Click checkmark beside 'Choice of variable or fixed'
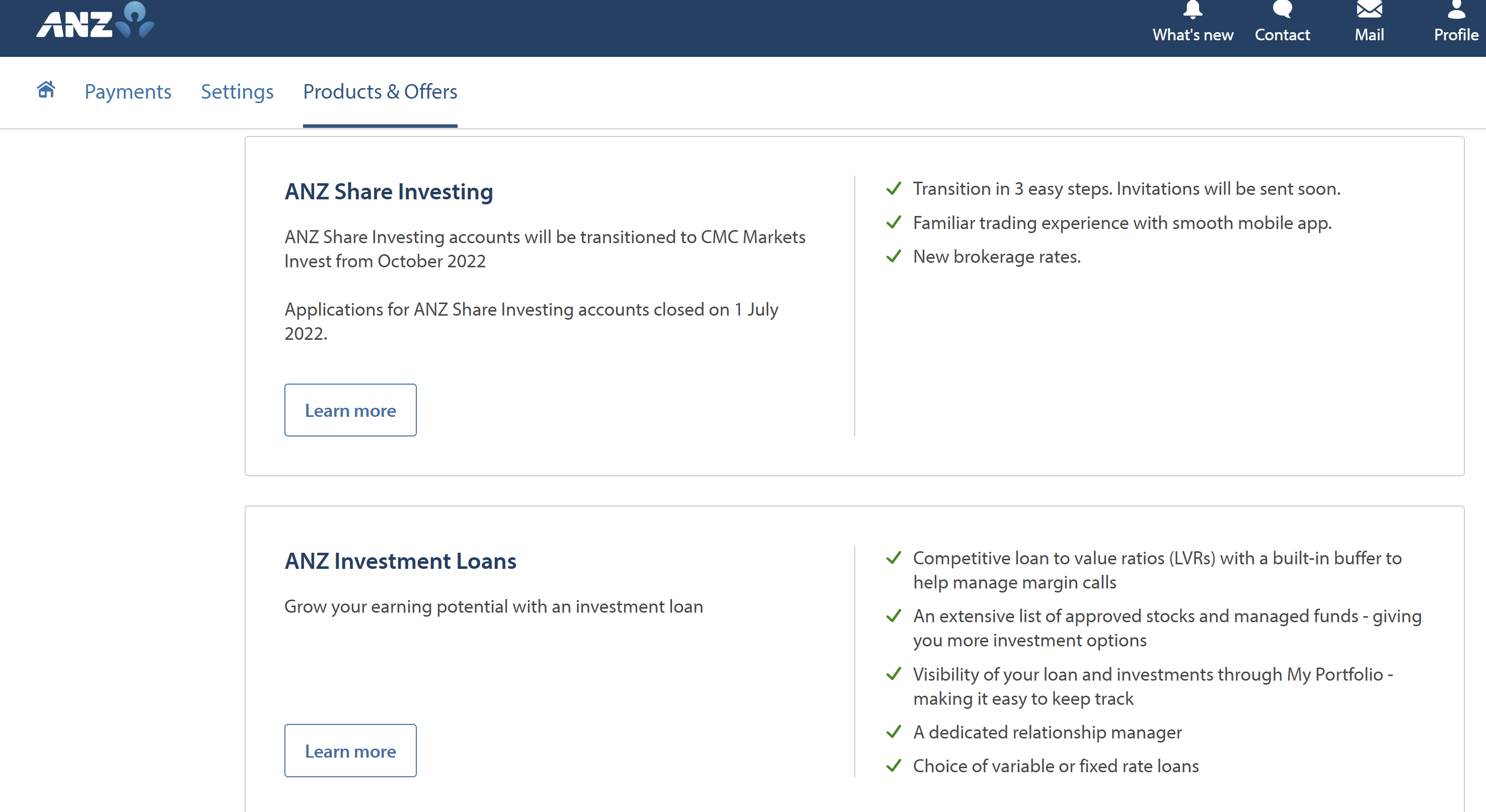1486x812 pixels. (894, 765)
